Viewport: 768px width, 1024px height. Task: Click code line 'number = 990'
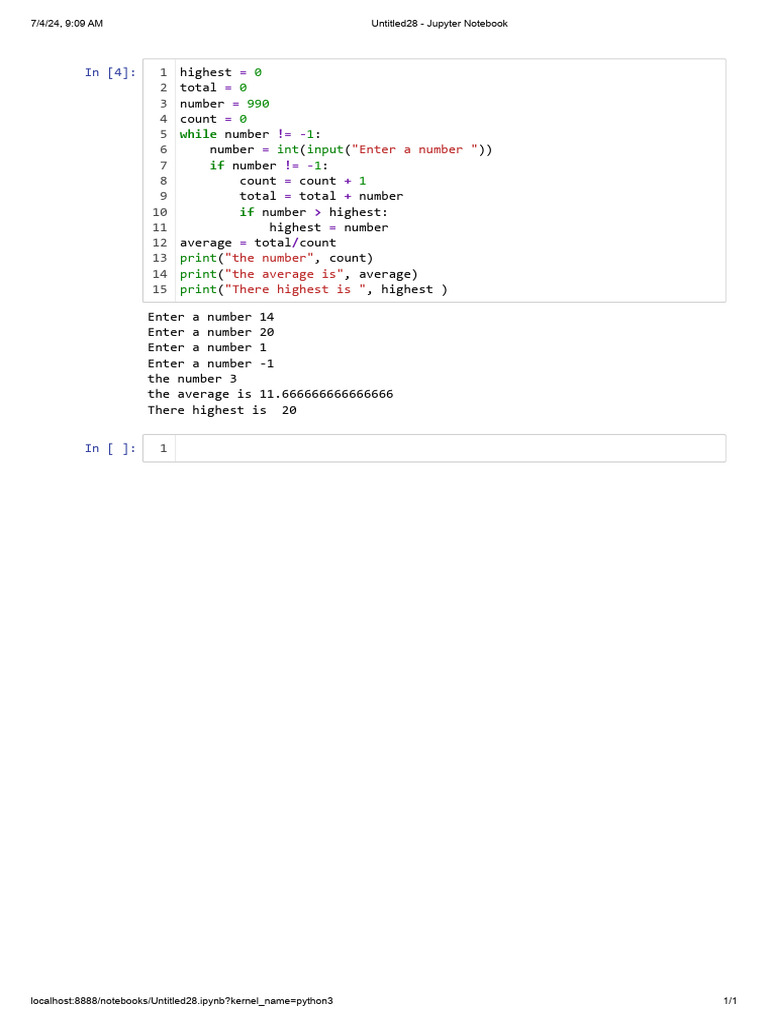click(x=225, y=103)
